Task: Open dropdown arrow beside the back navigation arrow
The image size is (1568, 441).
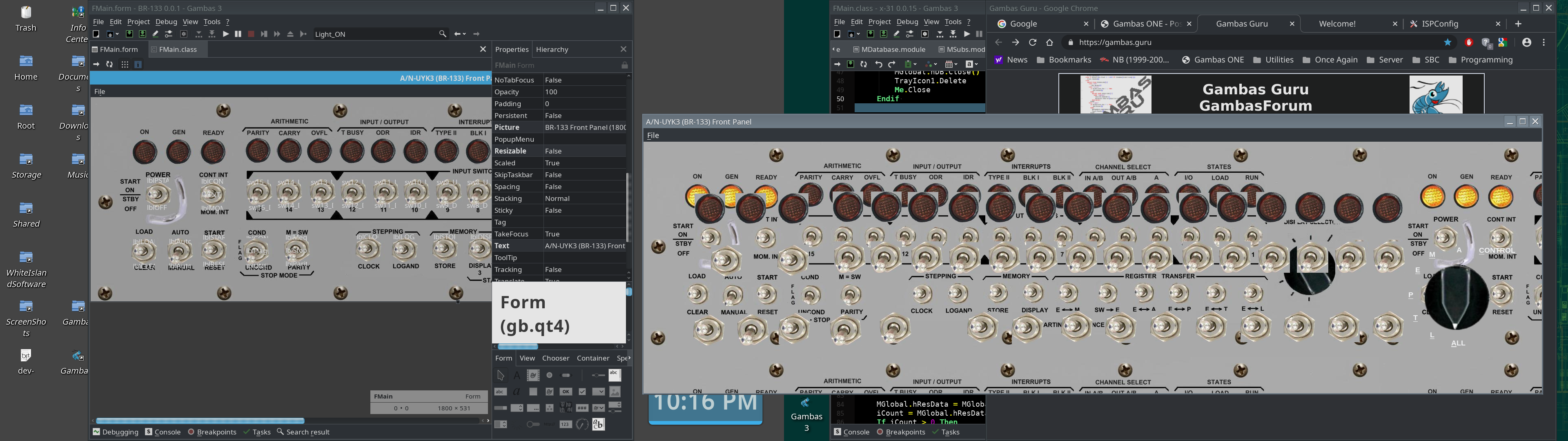Action: (x=464, y=34)
